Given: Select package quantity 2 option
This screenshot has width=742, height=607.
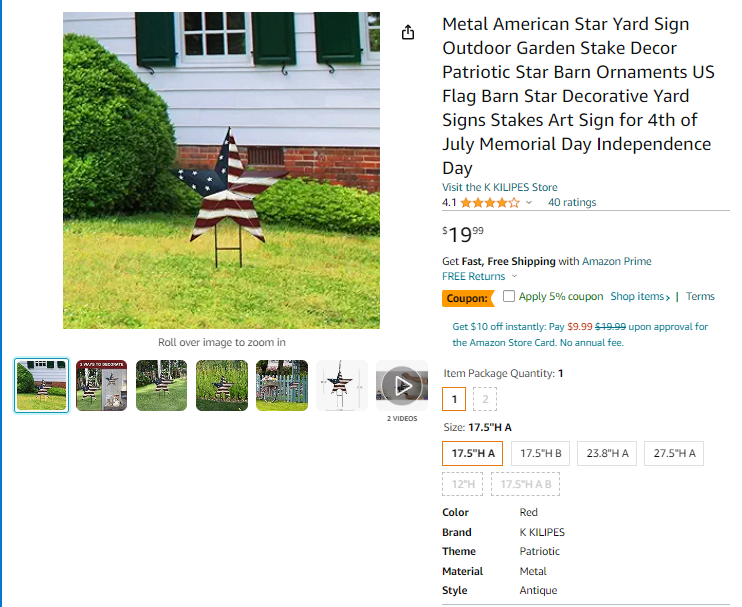Looking at the screenshot, I should click(485, 399).
